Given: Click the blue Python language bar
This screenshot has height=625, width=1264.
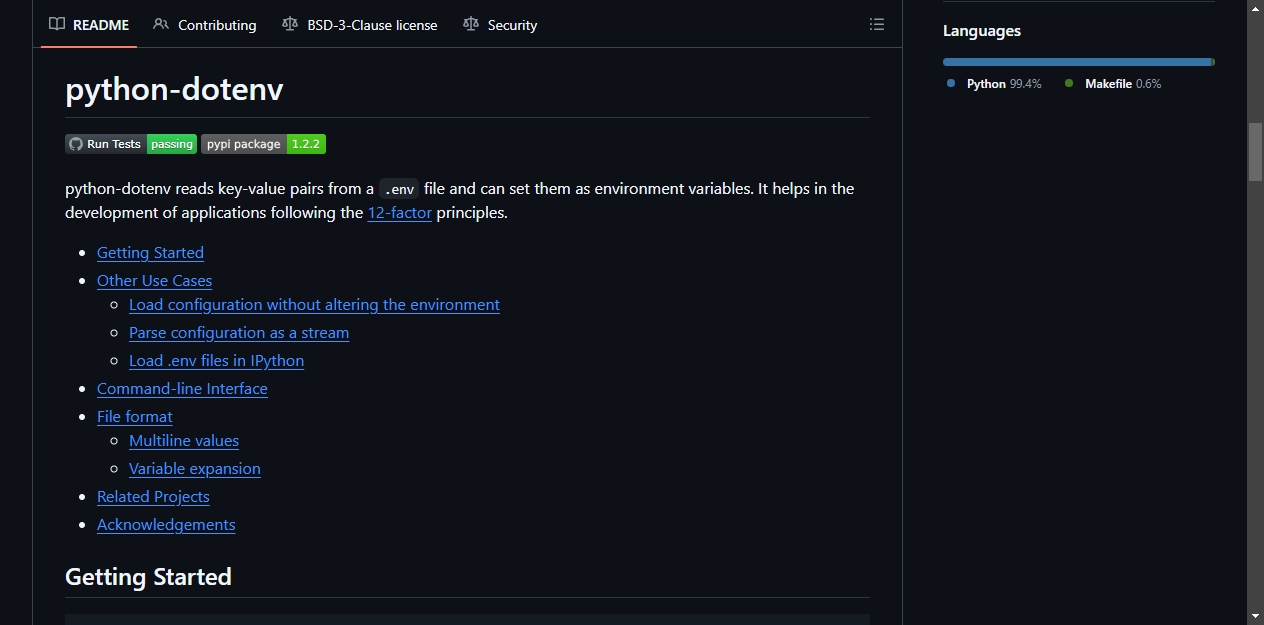Looking at the screenshot, I should (1077, 62).
